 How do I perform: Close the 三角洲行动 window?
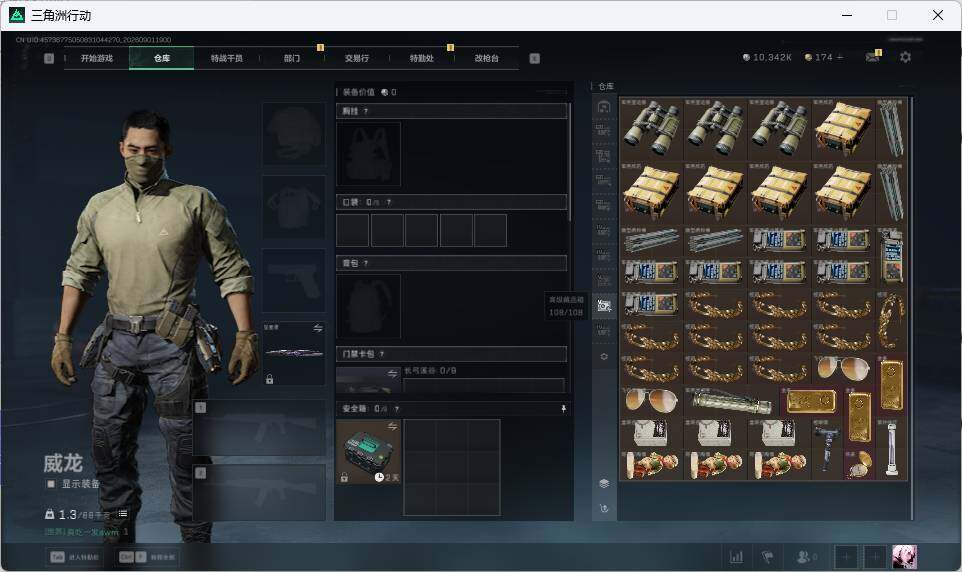point(937,15)
